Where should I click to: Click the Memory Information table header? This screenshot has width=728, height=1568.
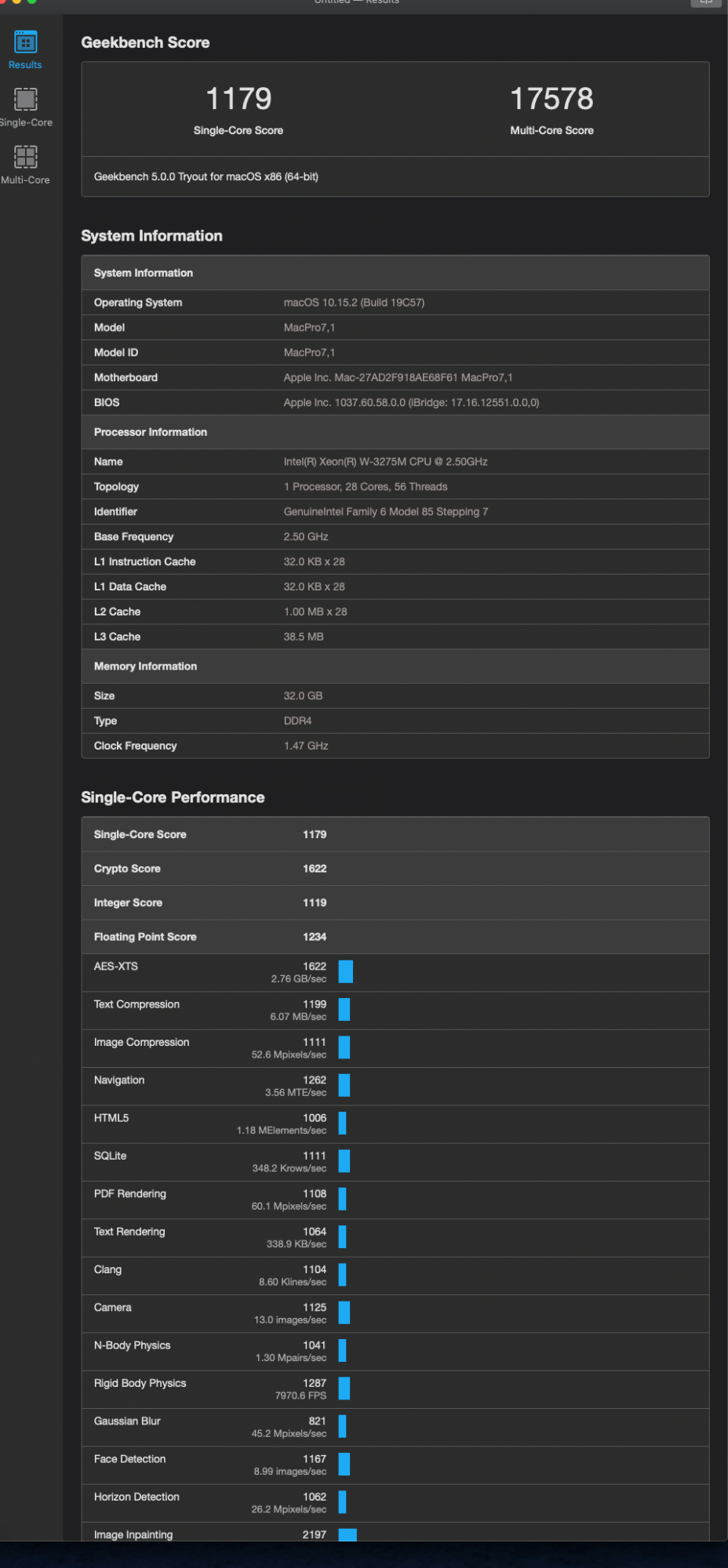(x=145, y=666)
